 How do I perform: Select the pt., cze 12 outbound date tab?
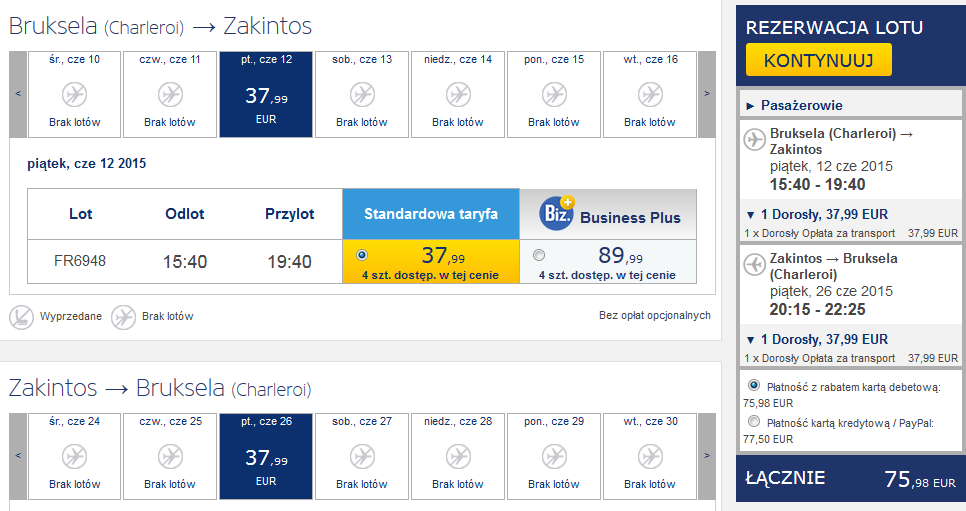[x=266, y=94]
